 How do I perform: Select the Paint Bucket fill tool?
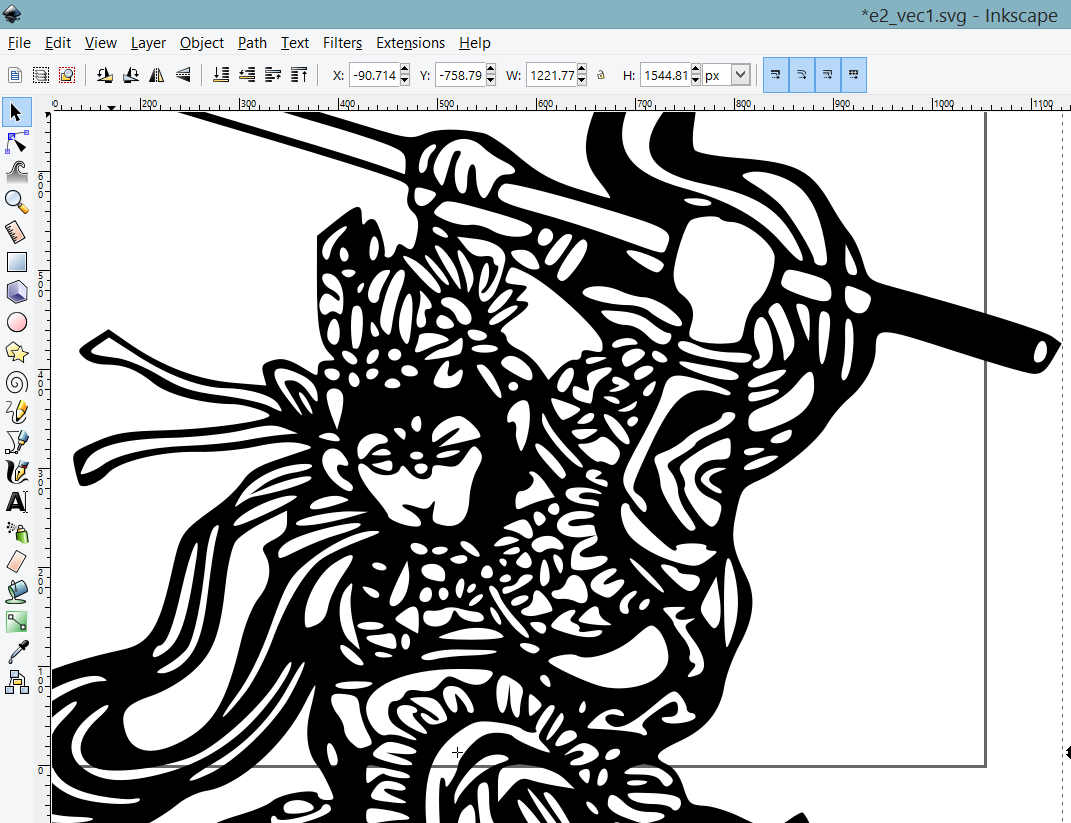click(16, 591)
